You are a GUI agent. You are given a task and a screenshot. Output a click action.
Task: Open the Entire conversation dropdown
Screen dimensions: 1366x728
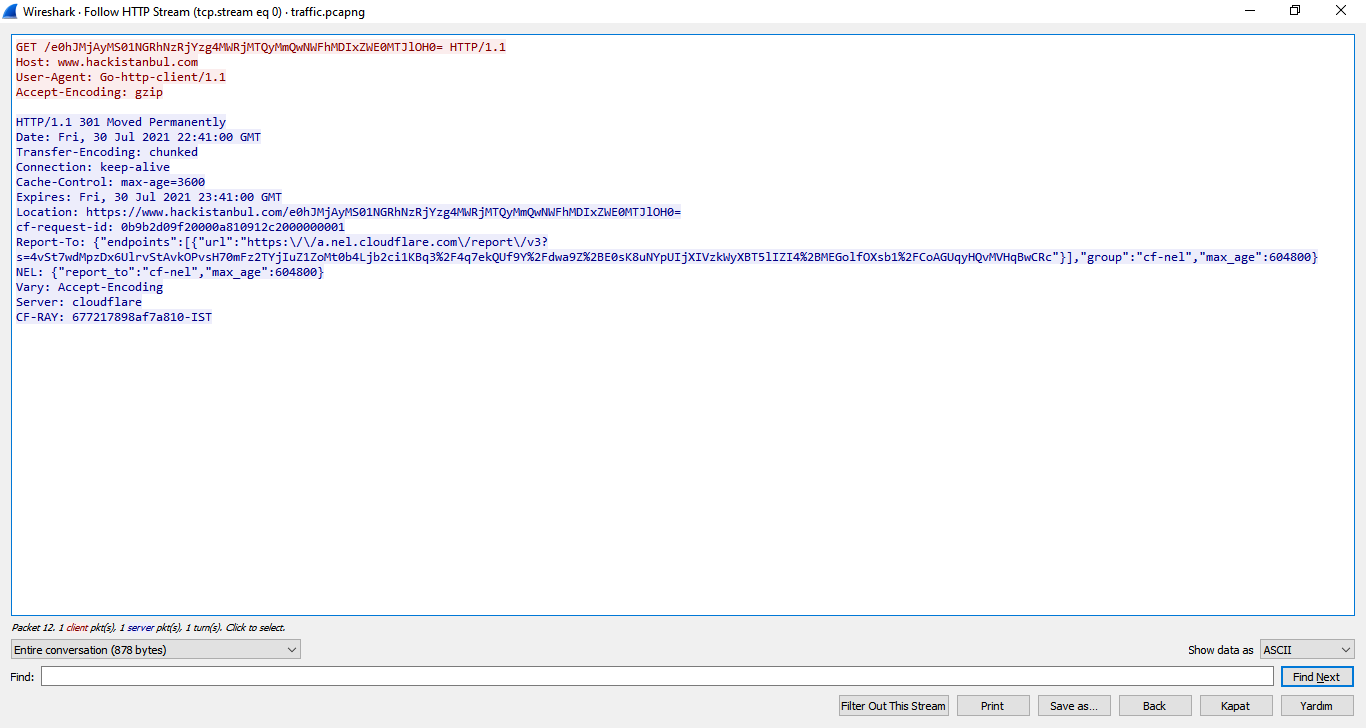[155, 650]
